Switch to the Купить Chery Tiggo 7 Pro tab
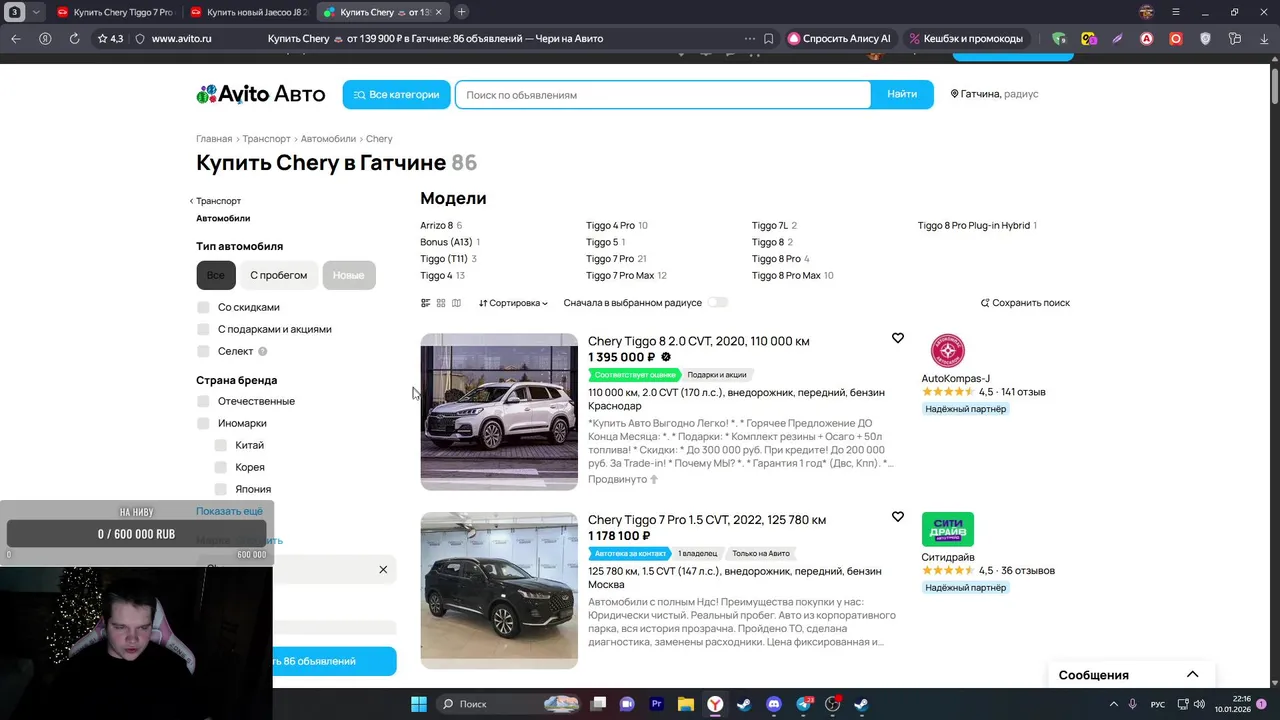The width and height of the screenshot is (1280, 720). tap(114, 12)
